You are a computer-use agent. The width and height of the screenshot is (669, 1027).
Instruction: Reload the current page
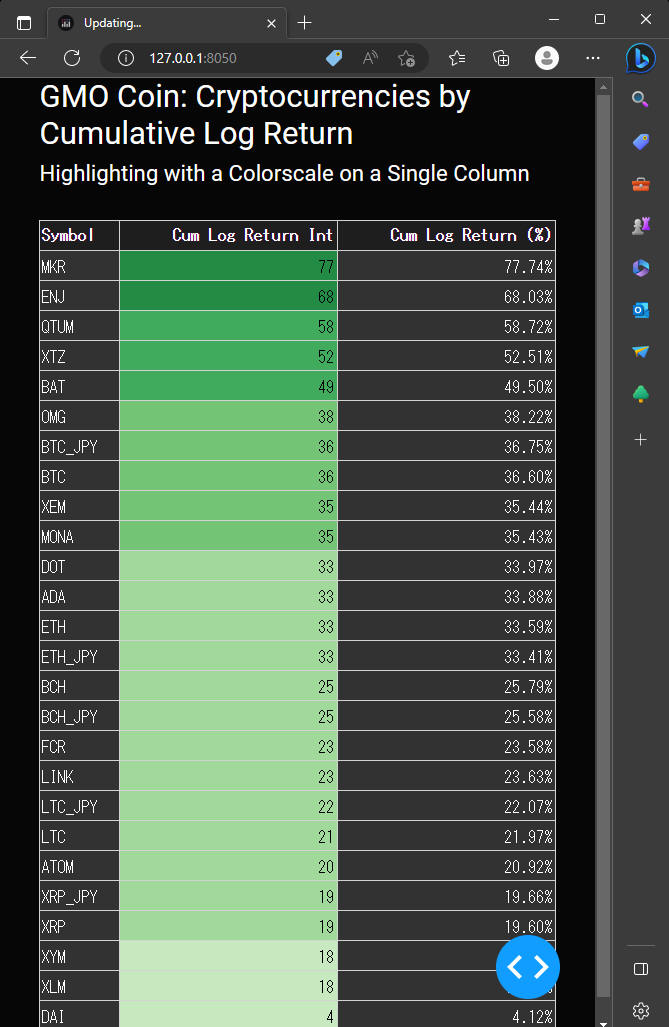coord(72,58)
